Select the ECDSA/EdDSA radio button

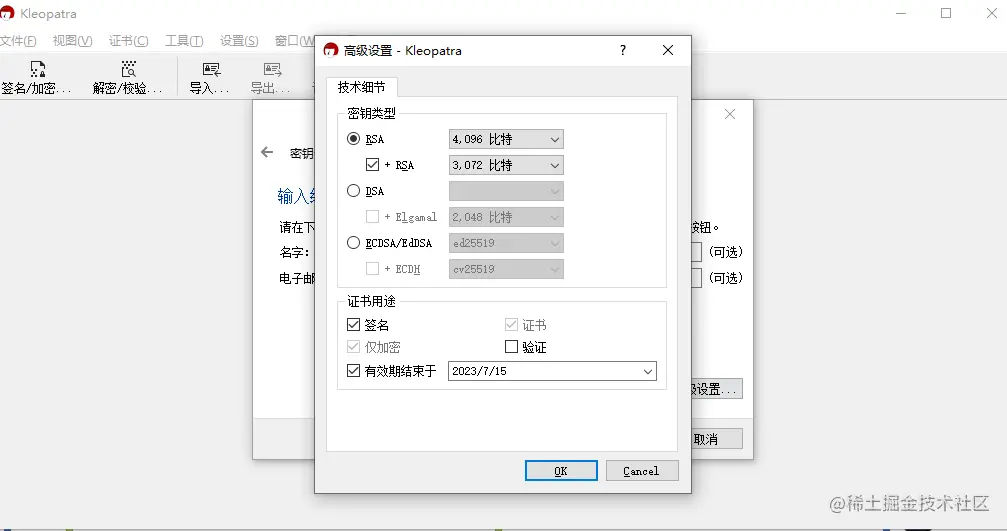click(353, 243)
